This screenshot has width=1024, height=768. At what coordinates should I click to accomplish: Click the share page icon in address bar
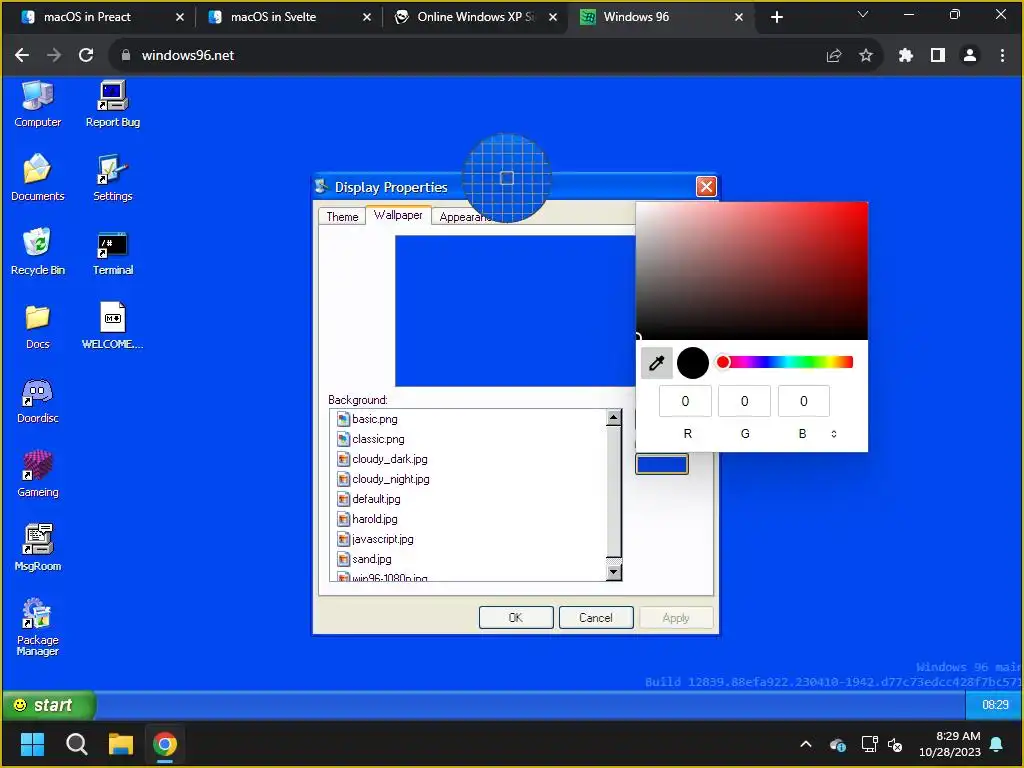[x=833, y=56]
